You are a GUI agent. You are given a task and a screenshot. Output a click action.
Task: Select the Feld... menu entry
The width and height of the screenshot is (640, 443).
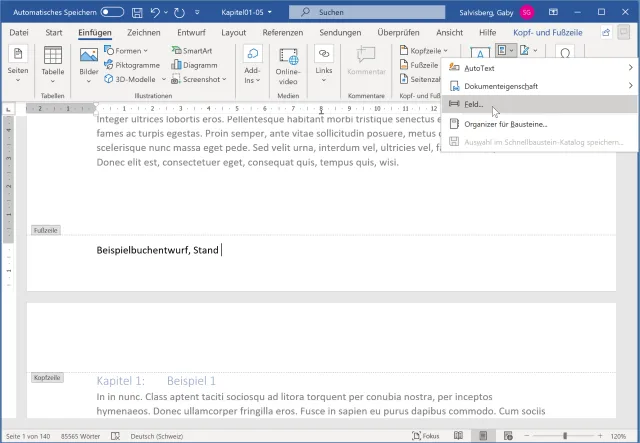pos(539,104)
